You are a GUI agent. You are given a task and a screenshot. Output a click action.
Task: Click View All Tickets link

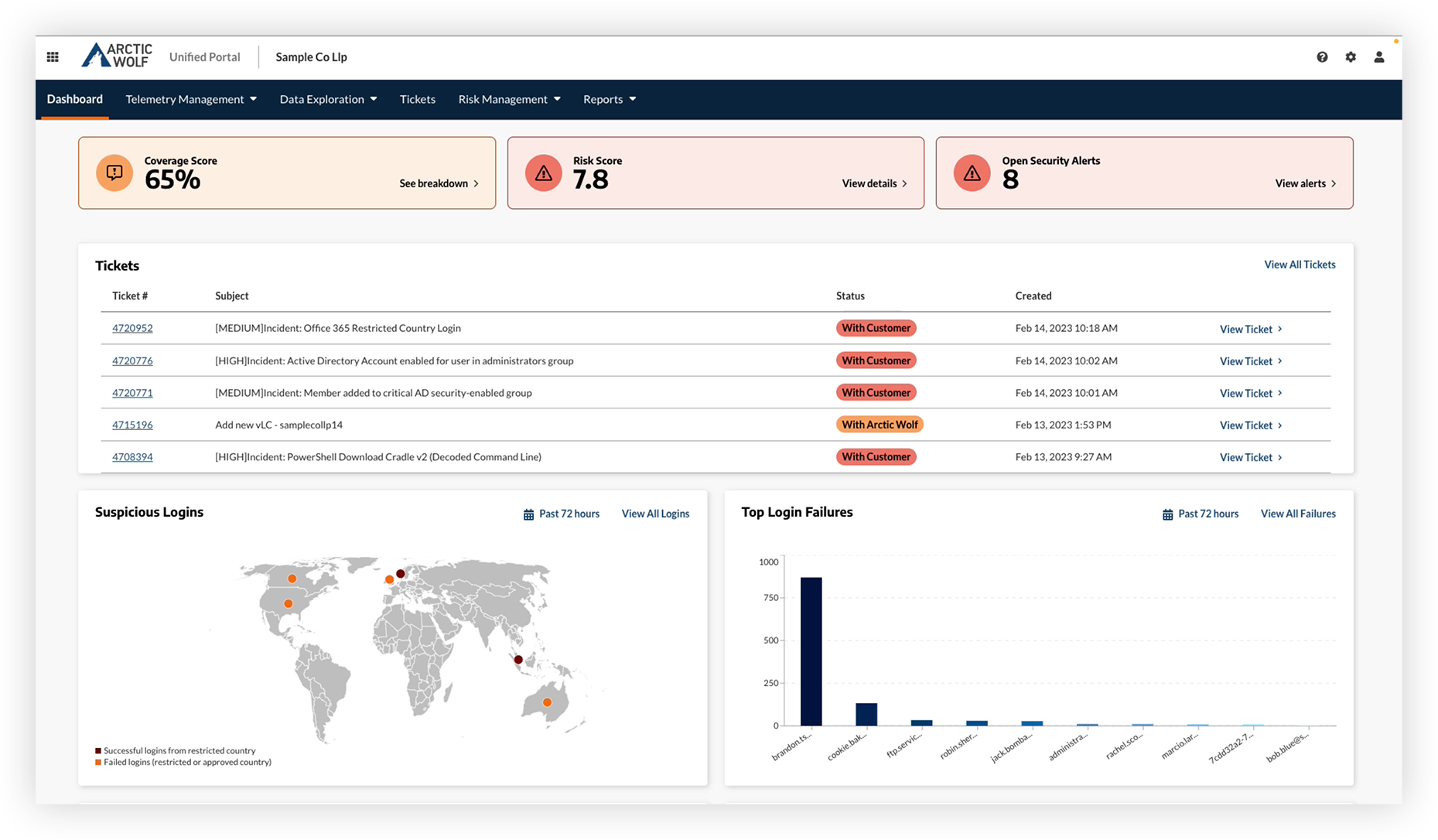click(x=1300, y=265)
